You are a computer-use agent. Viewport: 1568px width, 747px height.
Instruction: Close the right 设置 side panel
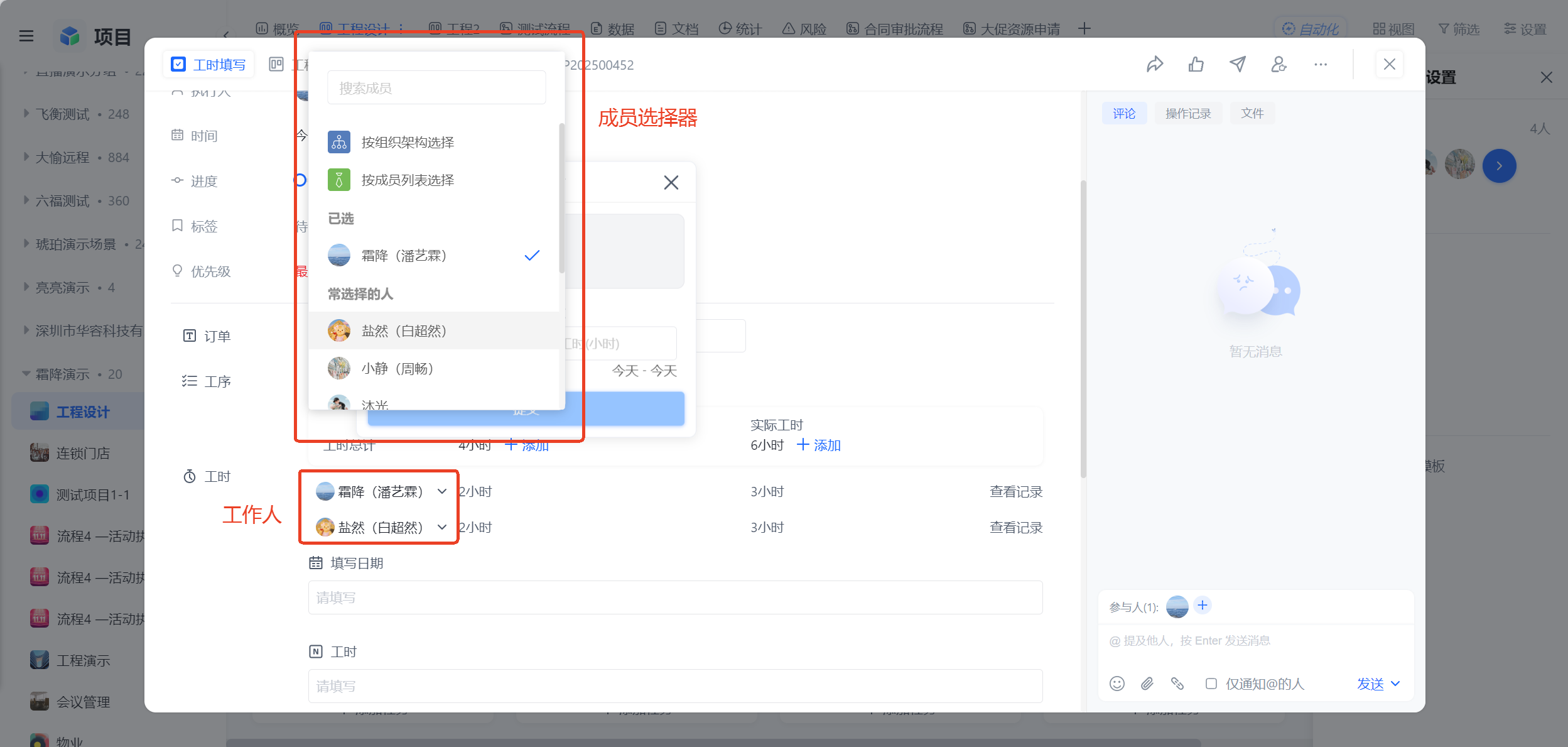point(1546,77)
